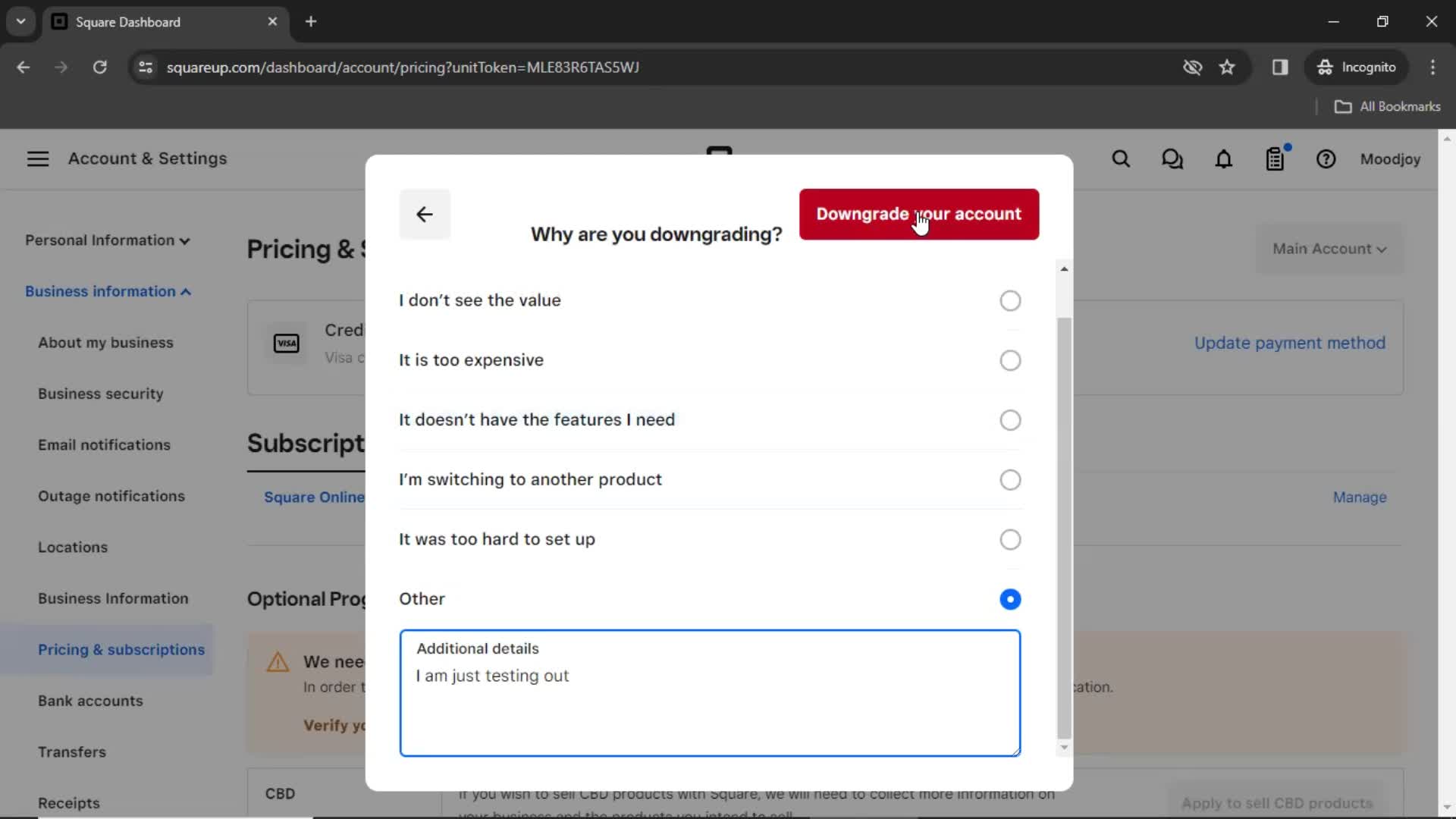Click the 'Downgrade your account' button
This screenshot has height=819, width=1456.
point(919,214)
